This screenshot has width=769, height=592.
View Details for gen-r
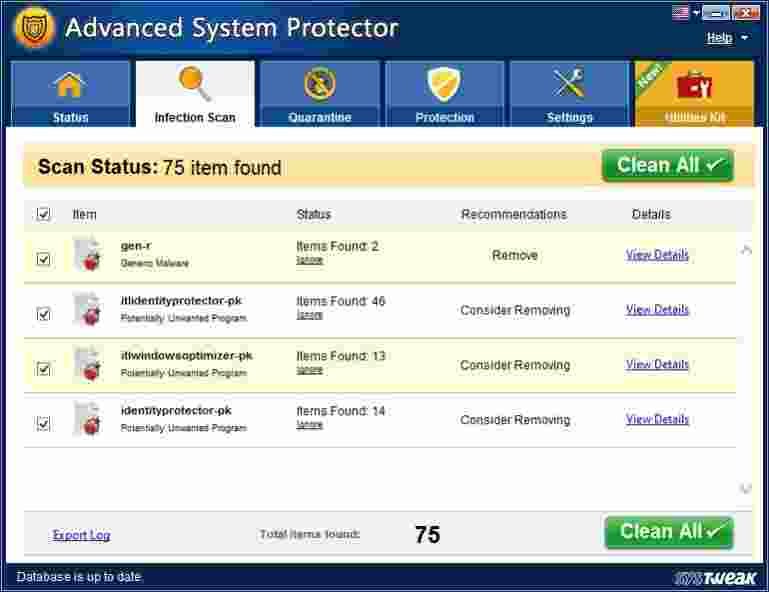click(x=657, y=255)
